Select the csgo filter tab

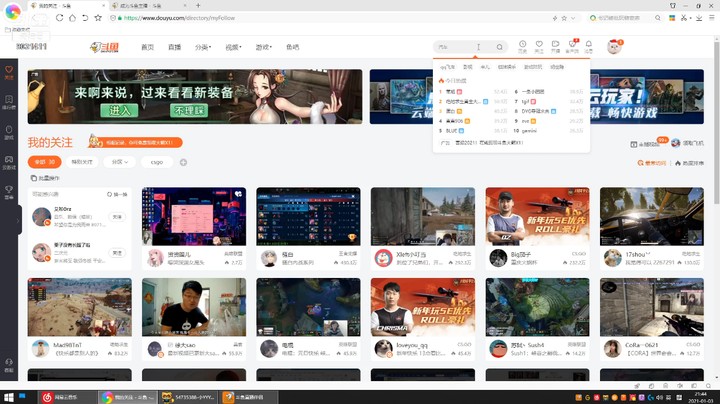(x=157, y=162)
